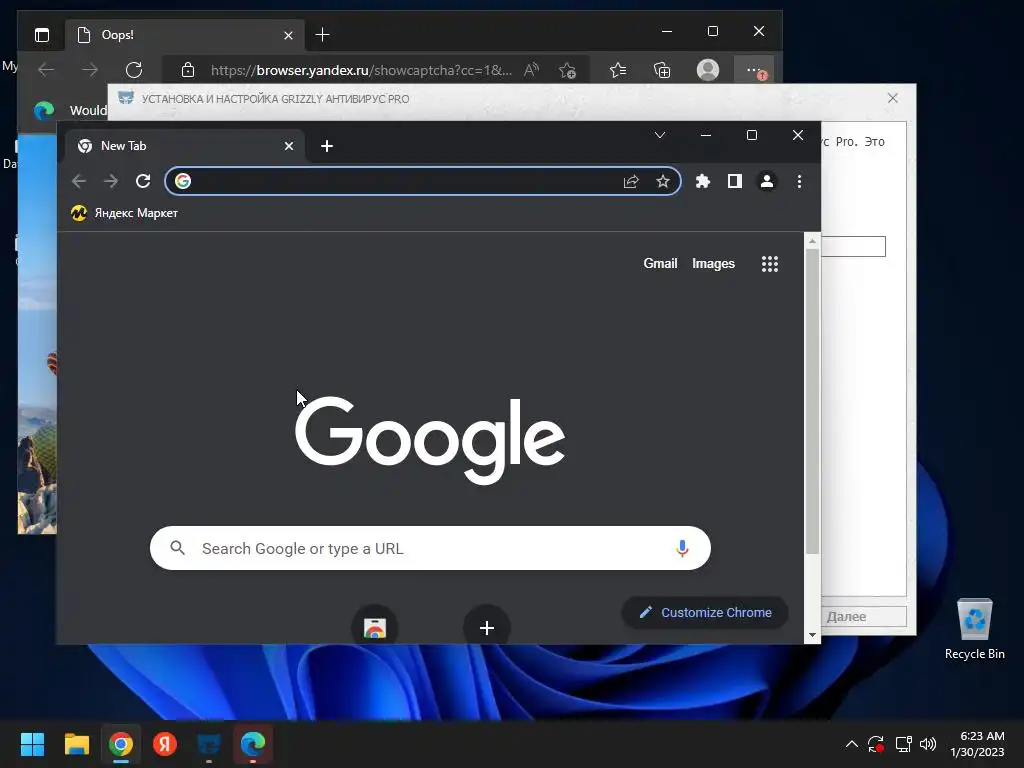
Task: Click text field in Grizzly installer
Action: 853,246
